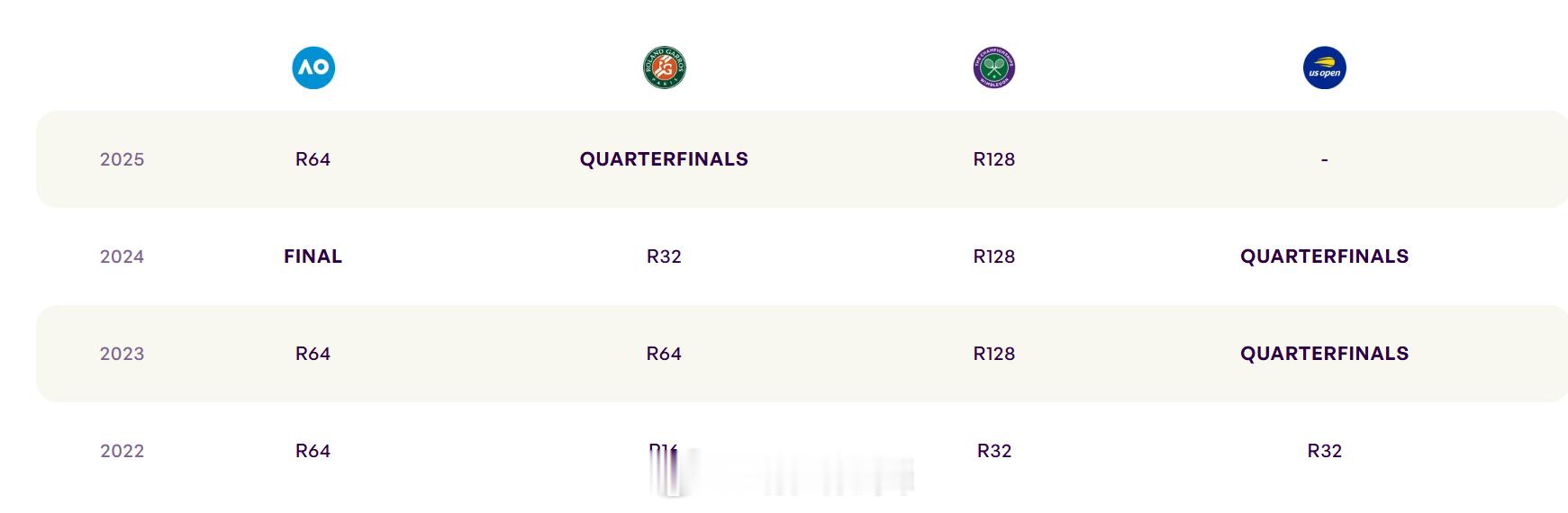Click the US Open logo icon
The height and width of the screenshot is (513, 1568).
1325,67
